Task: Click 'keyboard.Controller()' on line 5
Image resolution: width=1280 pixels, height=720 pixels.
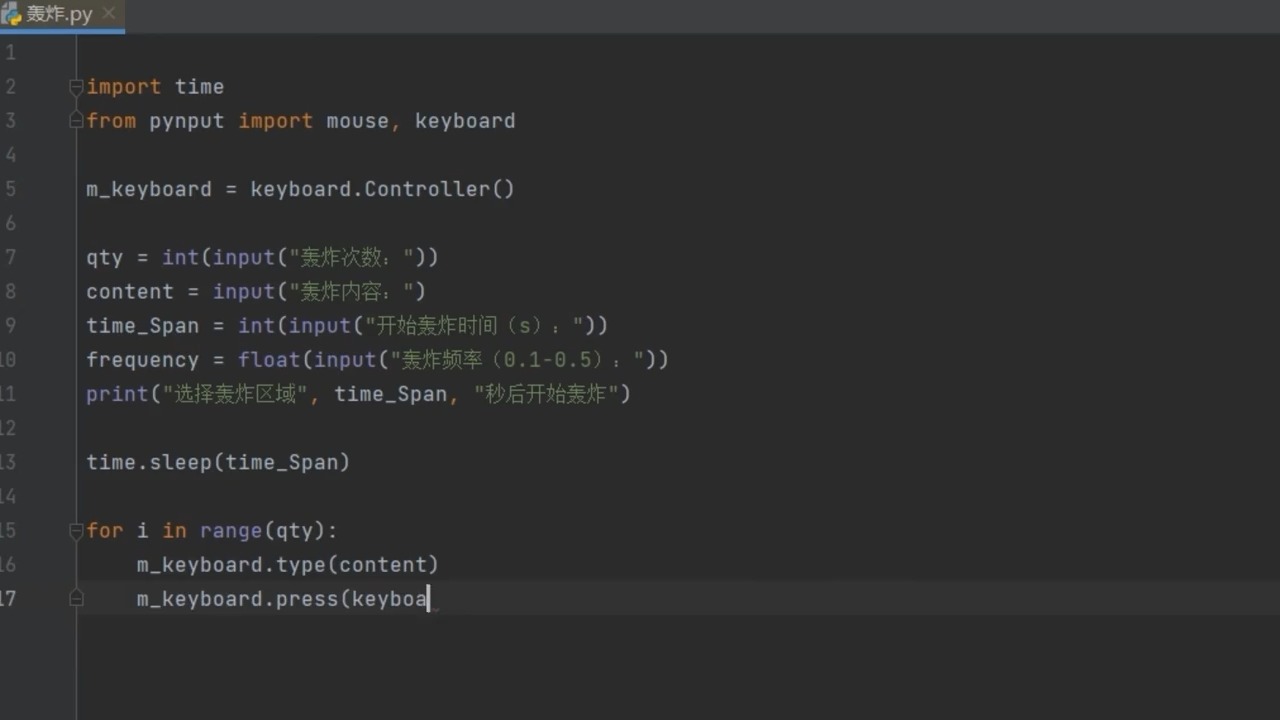Action: click(x=382, y=189)
